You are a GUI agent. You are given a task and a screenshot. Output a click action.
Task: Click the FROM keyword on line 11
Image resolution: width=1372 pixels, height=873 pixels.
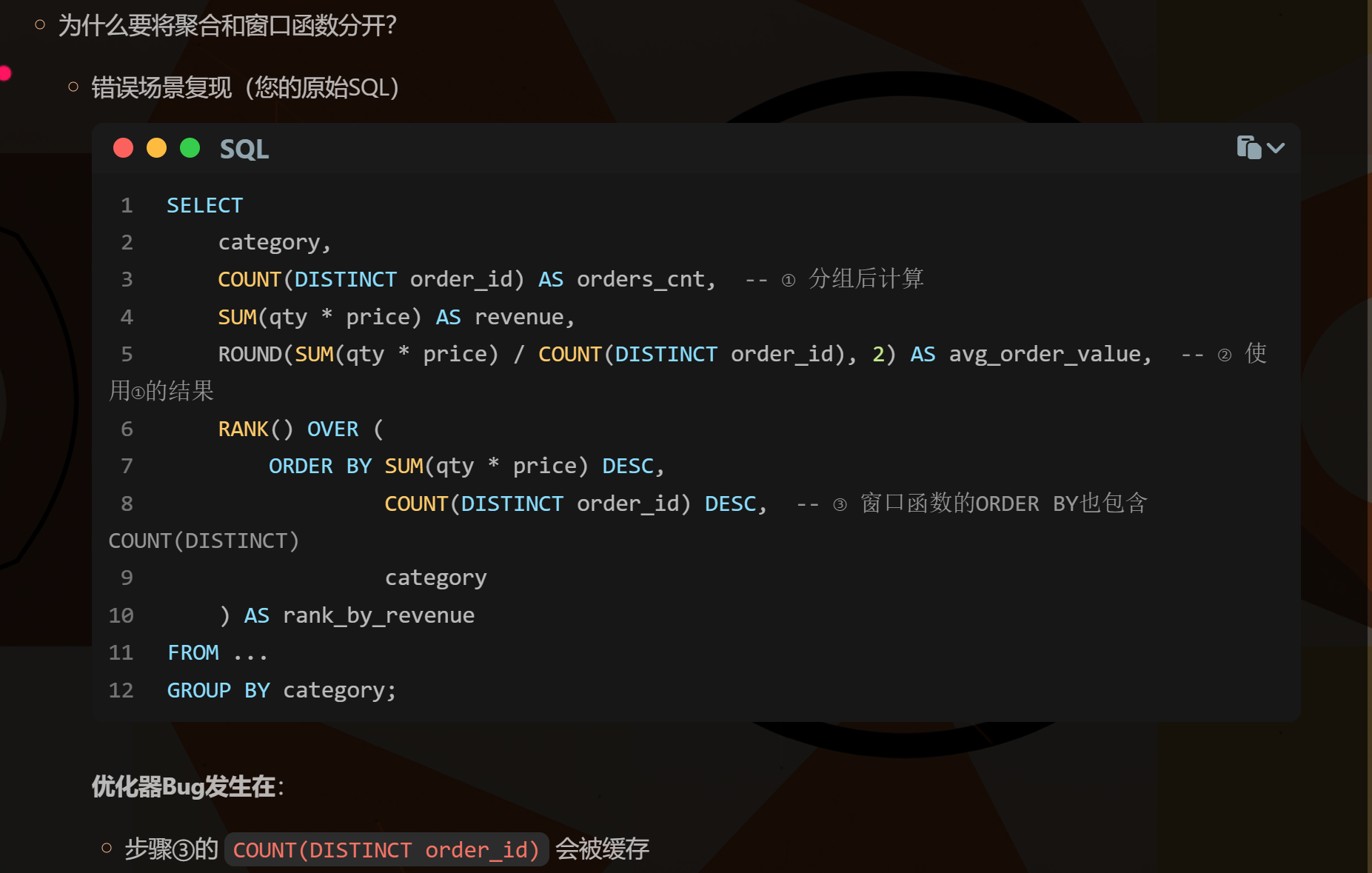(x=193, y=652)
